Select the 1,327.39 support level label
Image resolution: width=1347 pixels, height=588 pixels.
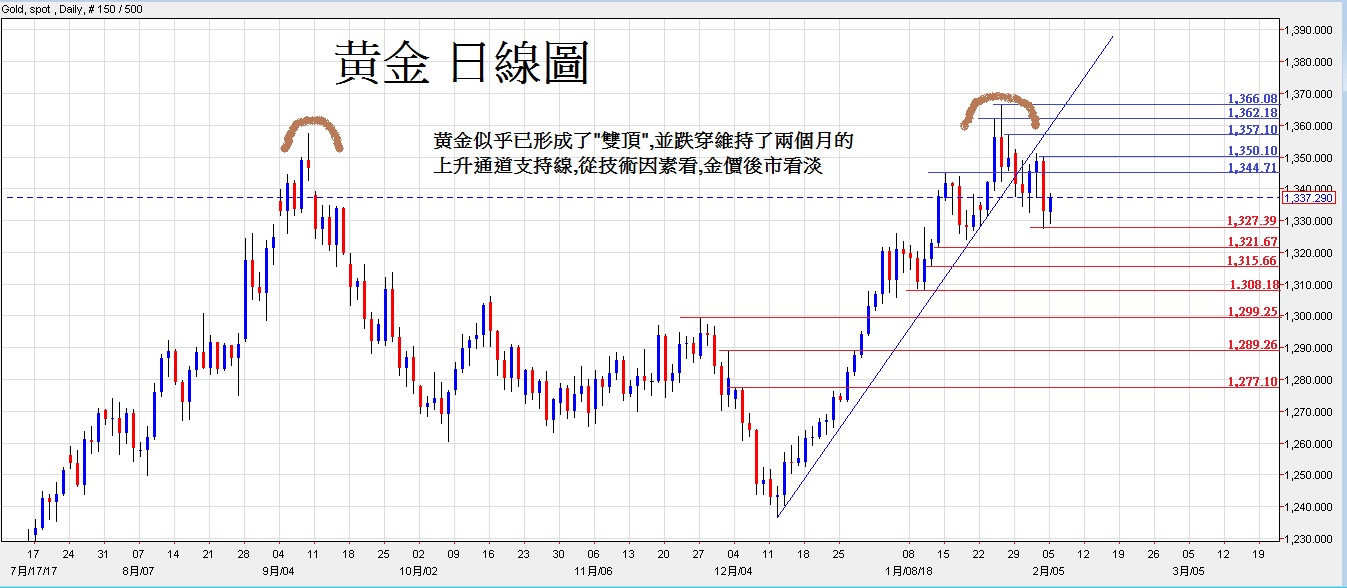pos(1252,221)
